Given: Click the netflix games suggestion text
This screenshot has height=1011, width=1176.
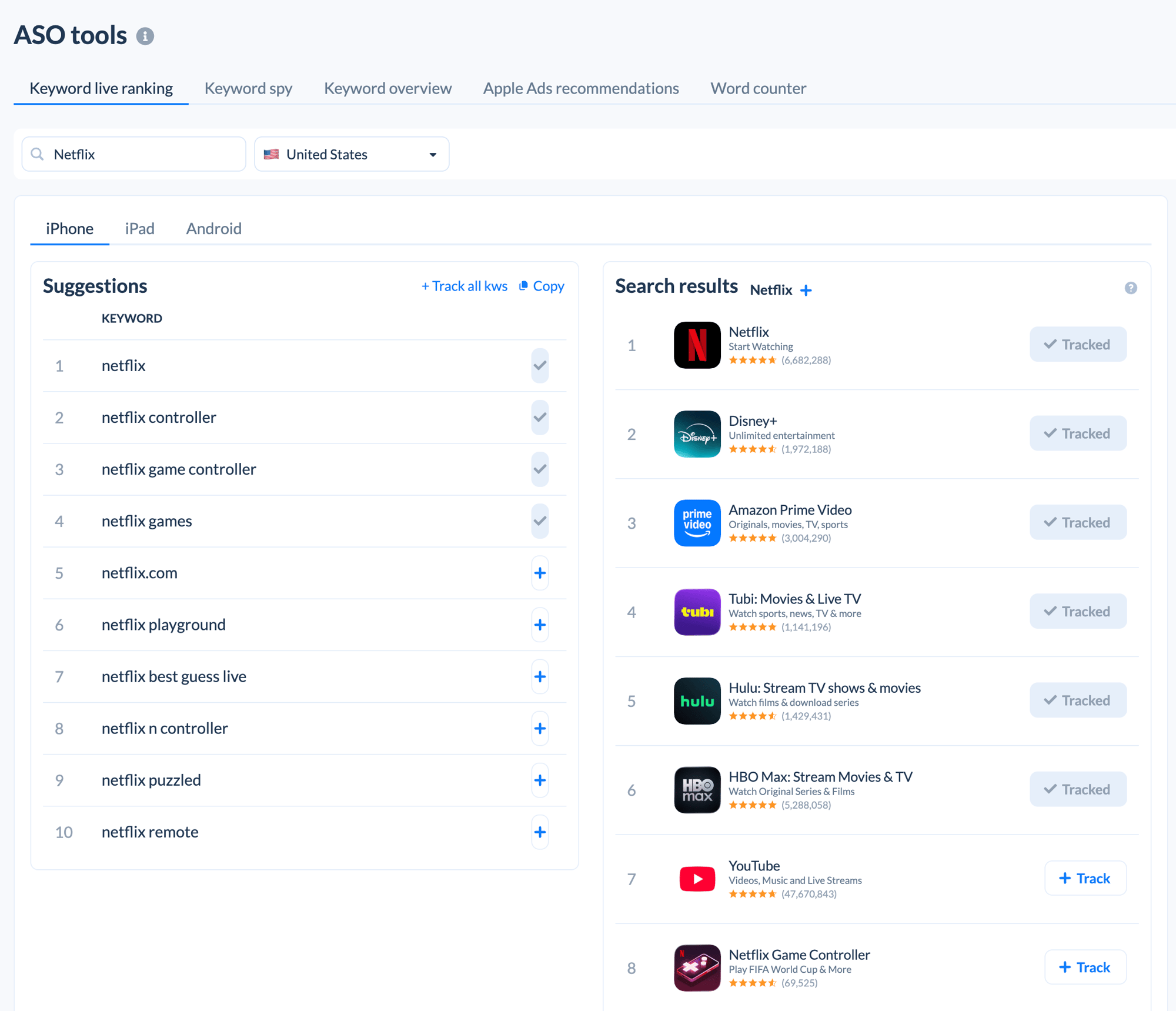Looking at the screenshot, I should click(x=146, y=521).
